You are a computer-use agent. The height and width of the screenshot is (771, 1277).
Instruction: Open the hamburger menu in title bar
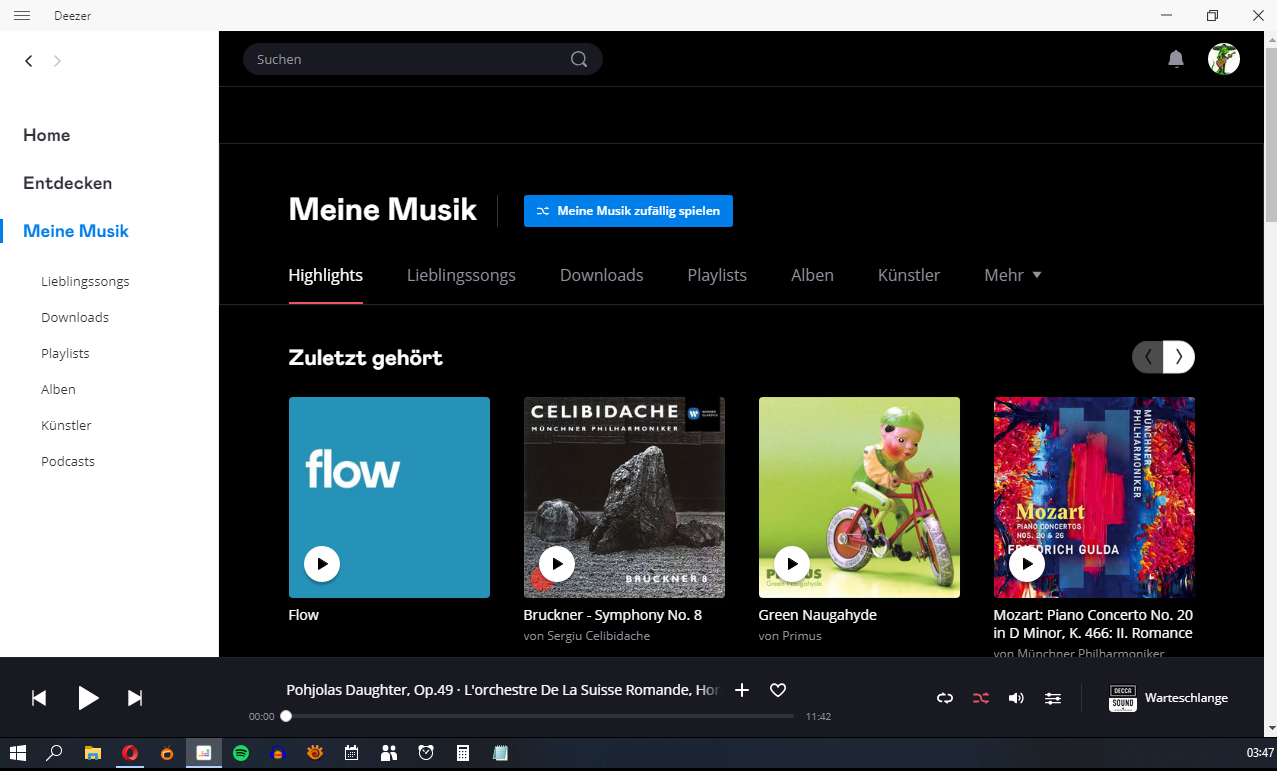pos(22,15)
